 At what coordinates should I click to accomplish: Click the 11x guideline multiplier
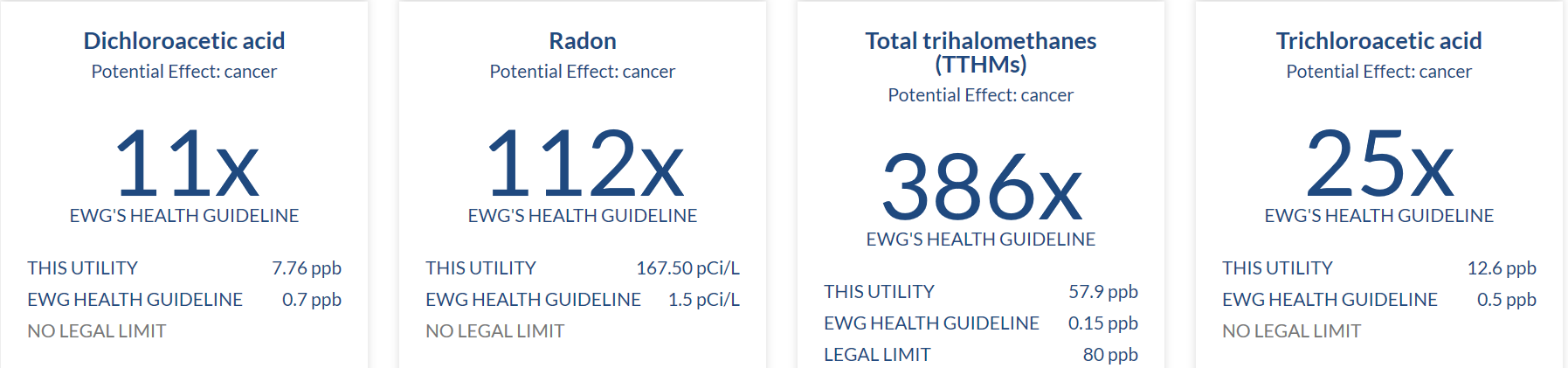pyautogui.click(x=186, y=163)
